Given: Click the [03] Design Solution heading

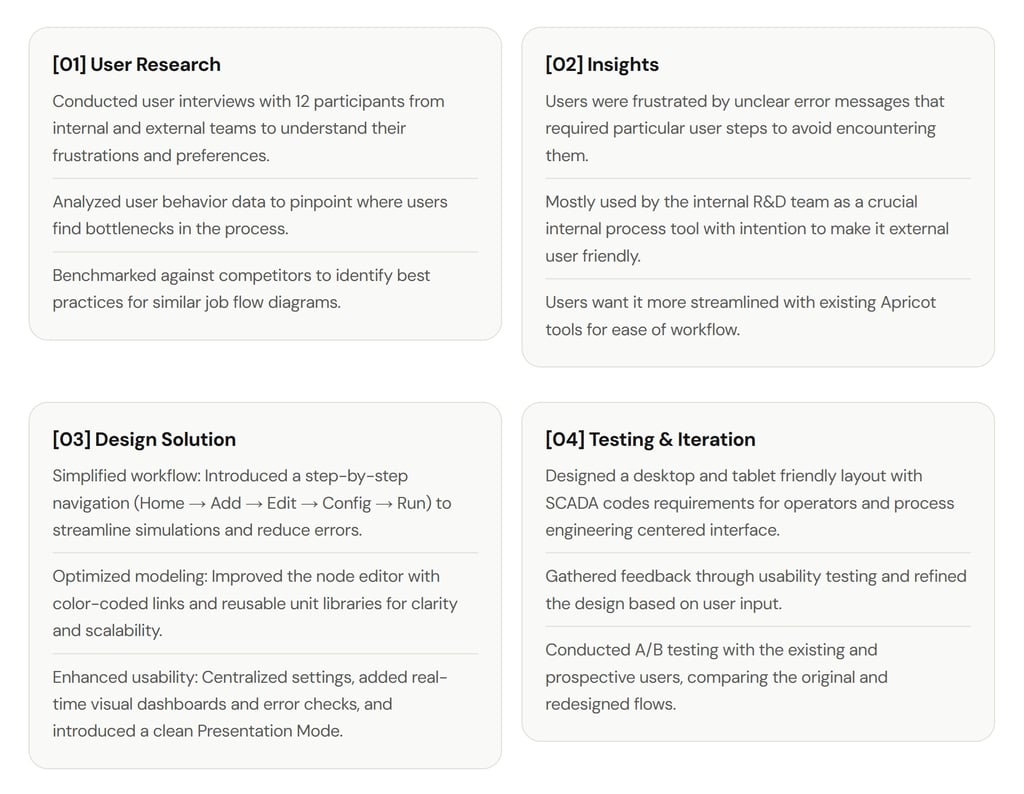Looking at the screenshot, I should [144, 439].
